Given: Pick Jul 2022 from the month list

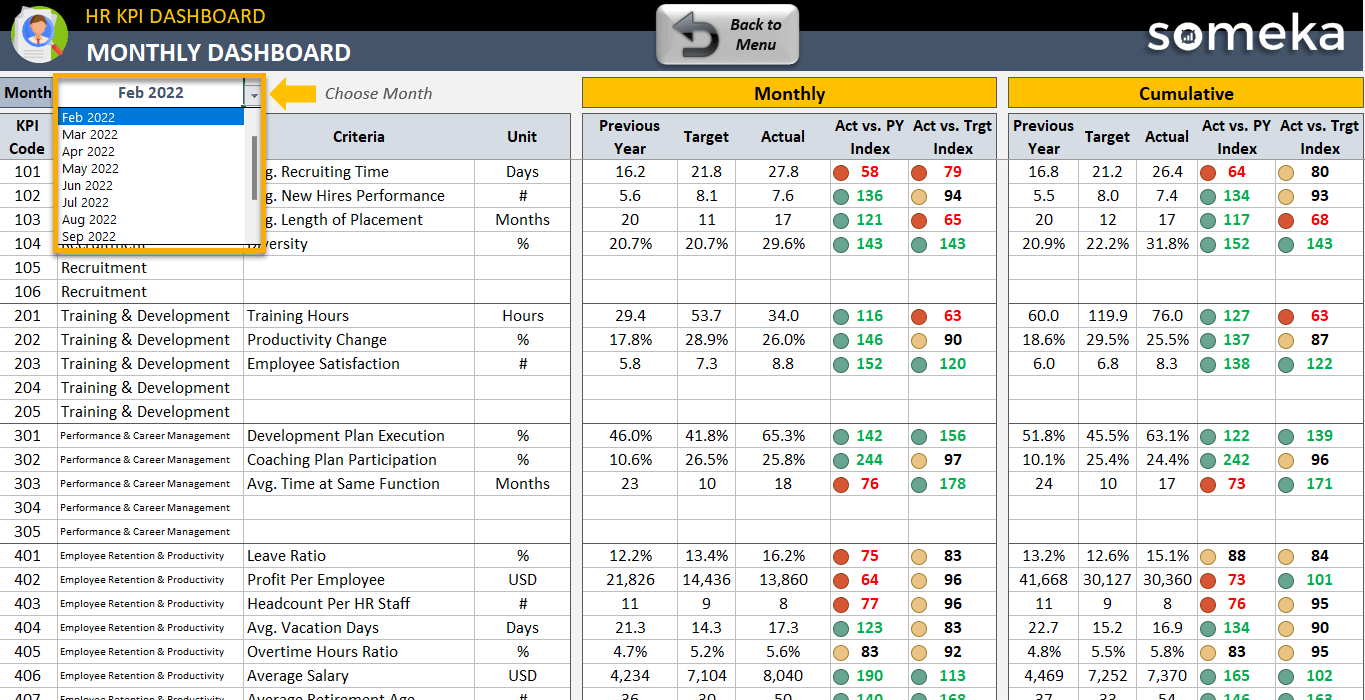Looking at the screenshot, I should 151,202.
